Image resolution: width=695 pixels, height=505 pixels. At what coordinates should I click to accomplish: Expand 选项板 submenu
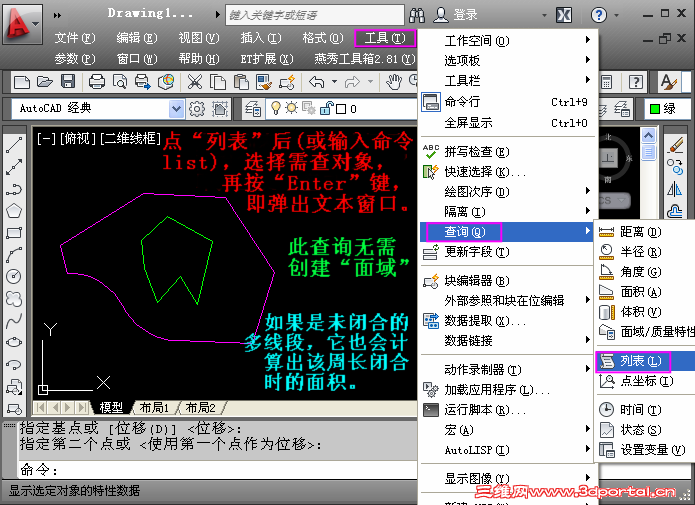pyautogui.click(x=508, y=60)
